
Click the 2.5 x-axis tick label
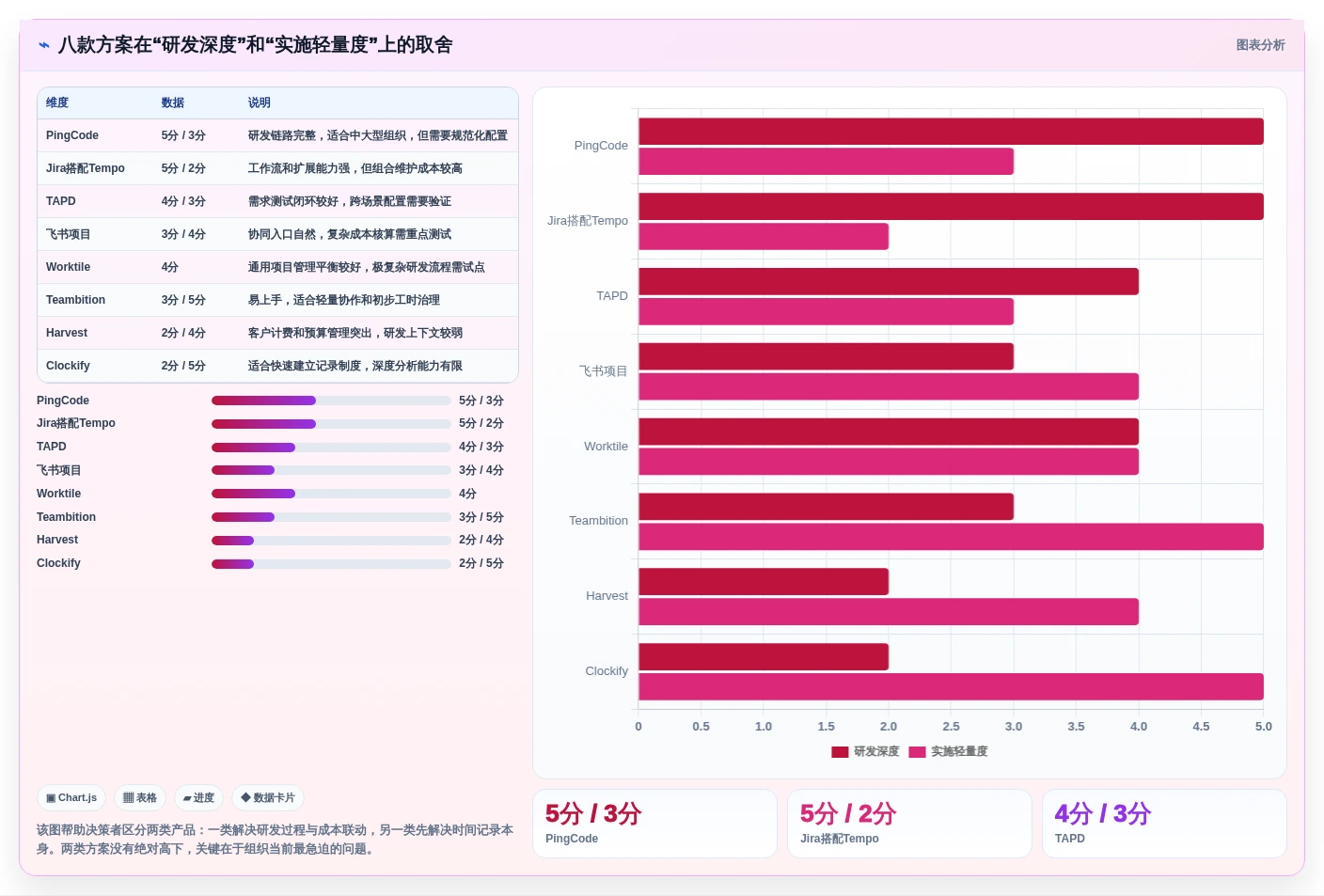click(951, 727)
